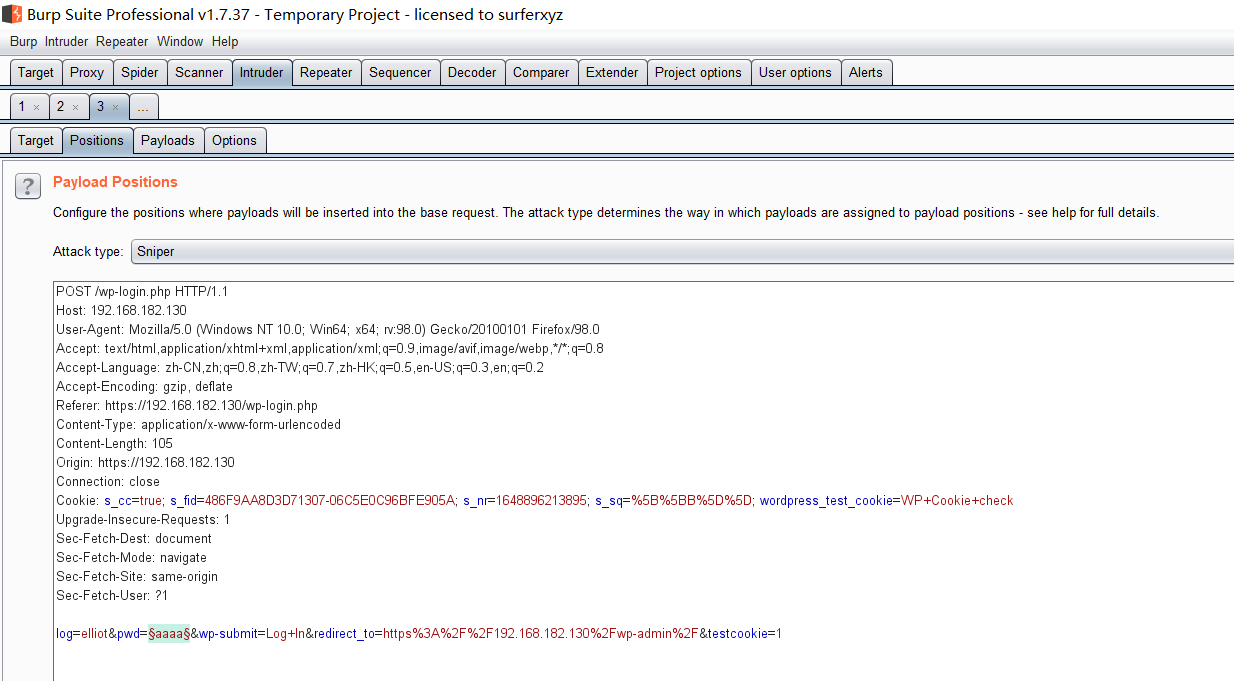This screenshot has height=681, width=1234.
Task: Switch to the Proxy tab
Action: click(87, 72)
